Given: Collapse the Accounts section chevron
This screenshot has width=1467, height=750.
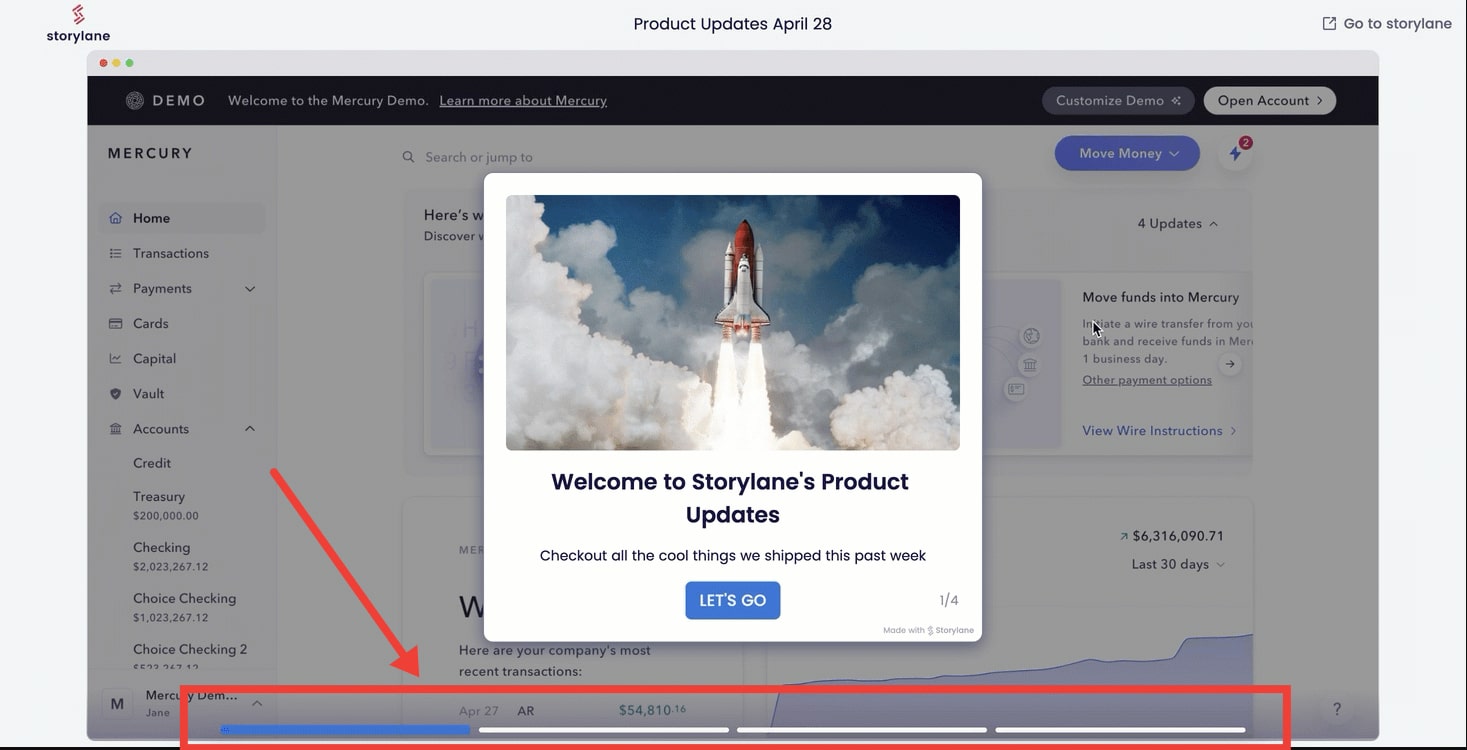Looking at the screenshot, I should (250, 429).
